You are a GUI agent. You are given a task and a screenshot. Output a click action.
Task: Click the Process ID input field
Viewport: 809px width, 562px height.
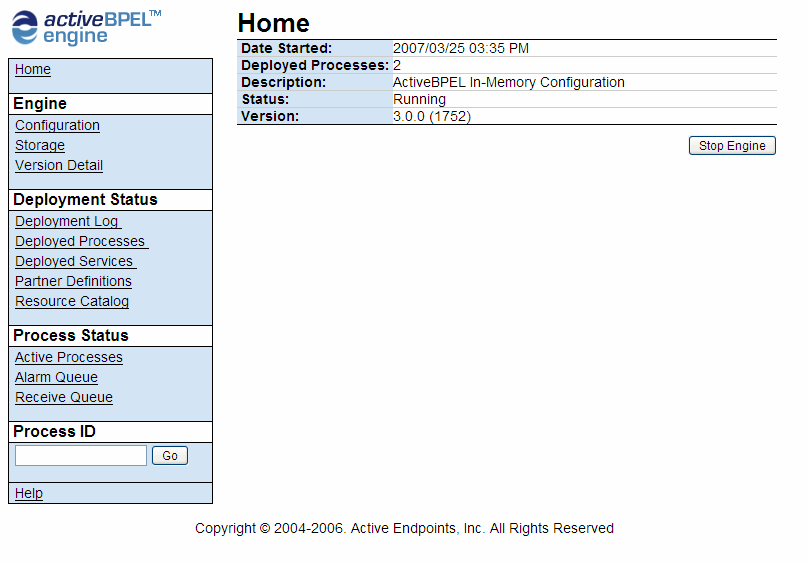[81, 456]
